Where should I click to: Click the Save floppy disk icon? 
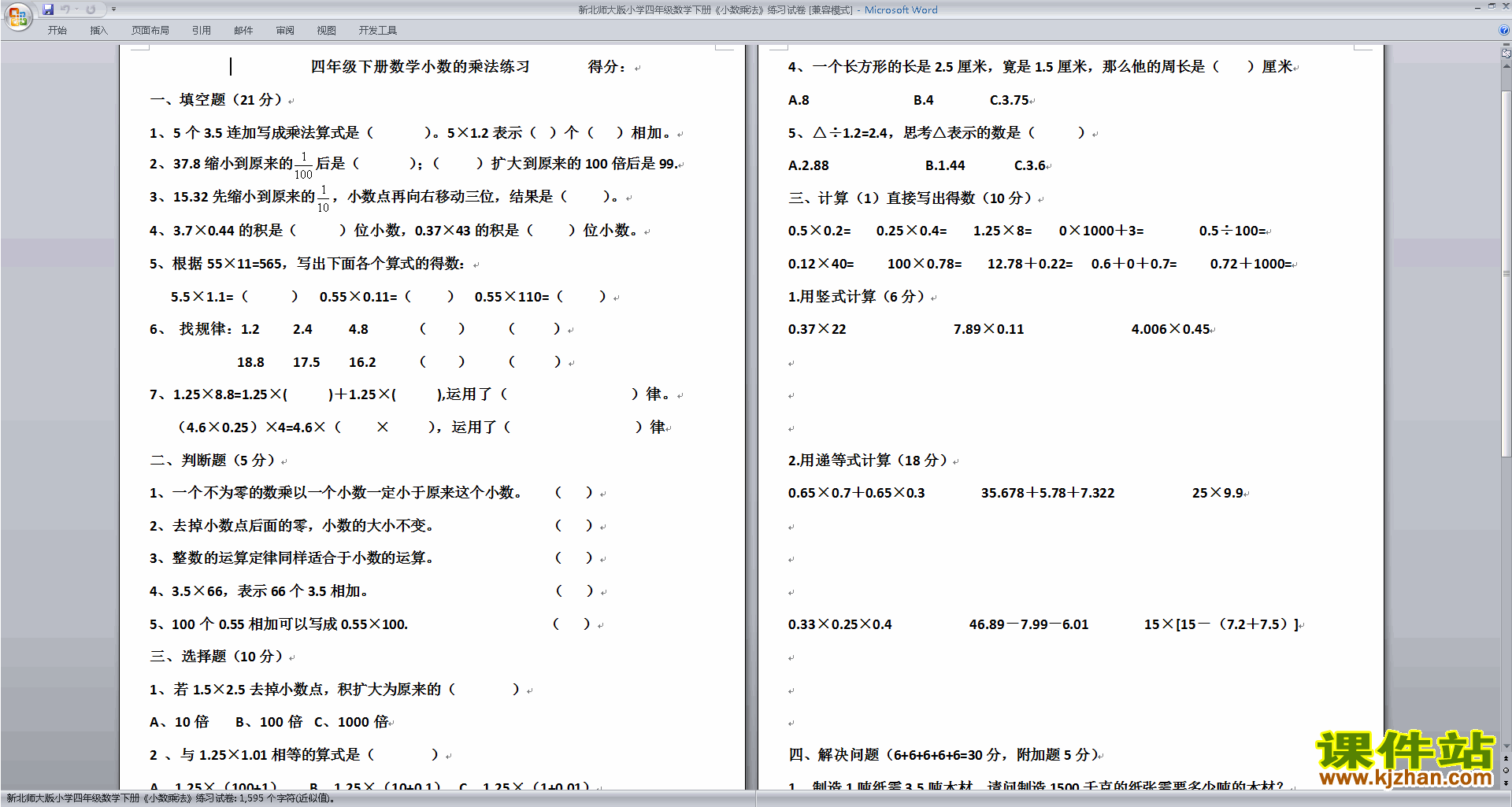(48, 9)
